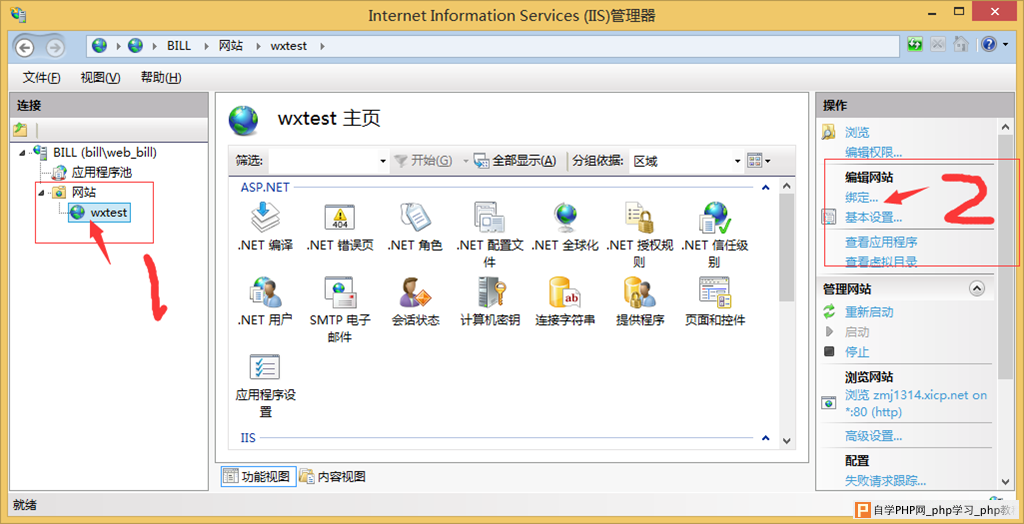Select the wxtest site in tree

(100, 212)
